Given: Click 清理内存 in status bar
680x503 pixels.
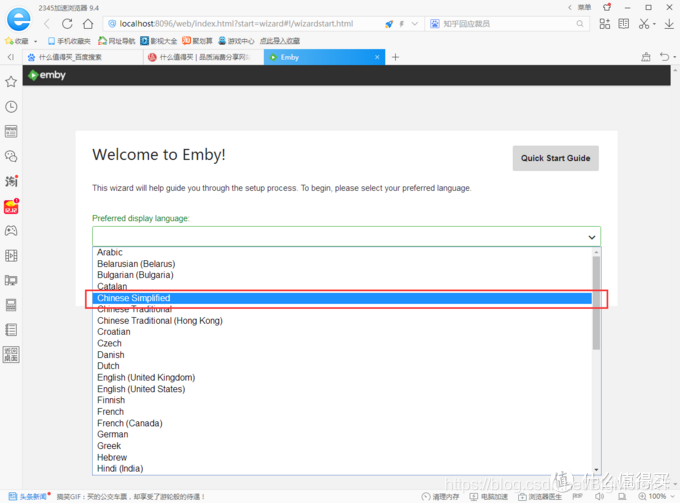Looking at the screenshot, I should [x=440, y=496].
